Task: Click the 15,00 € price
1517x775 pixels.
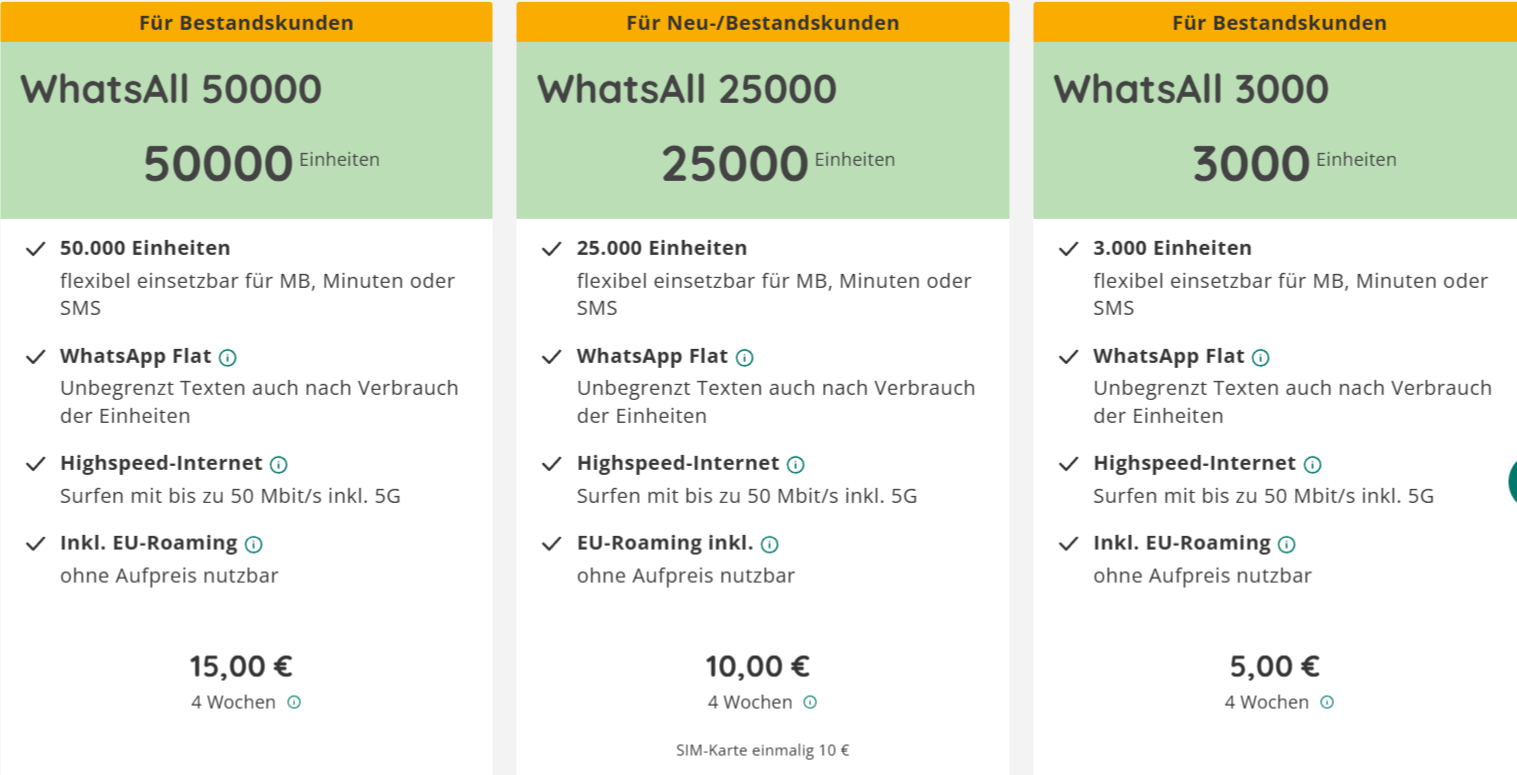Action: pos(241,666)
